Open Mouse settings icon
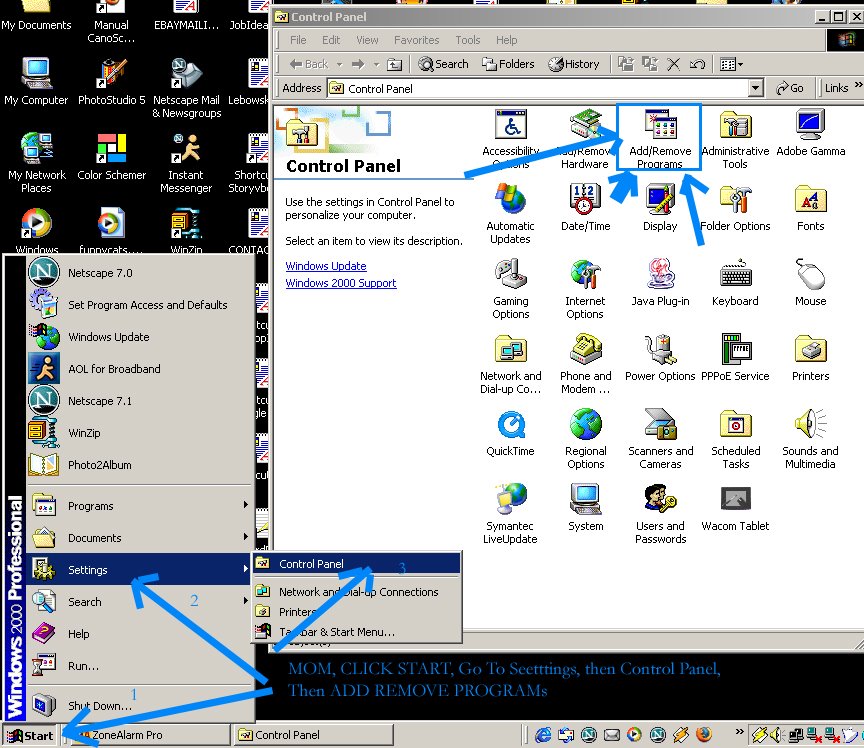 point(810,282)
